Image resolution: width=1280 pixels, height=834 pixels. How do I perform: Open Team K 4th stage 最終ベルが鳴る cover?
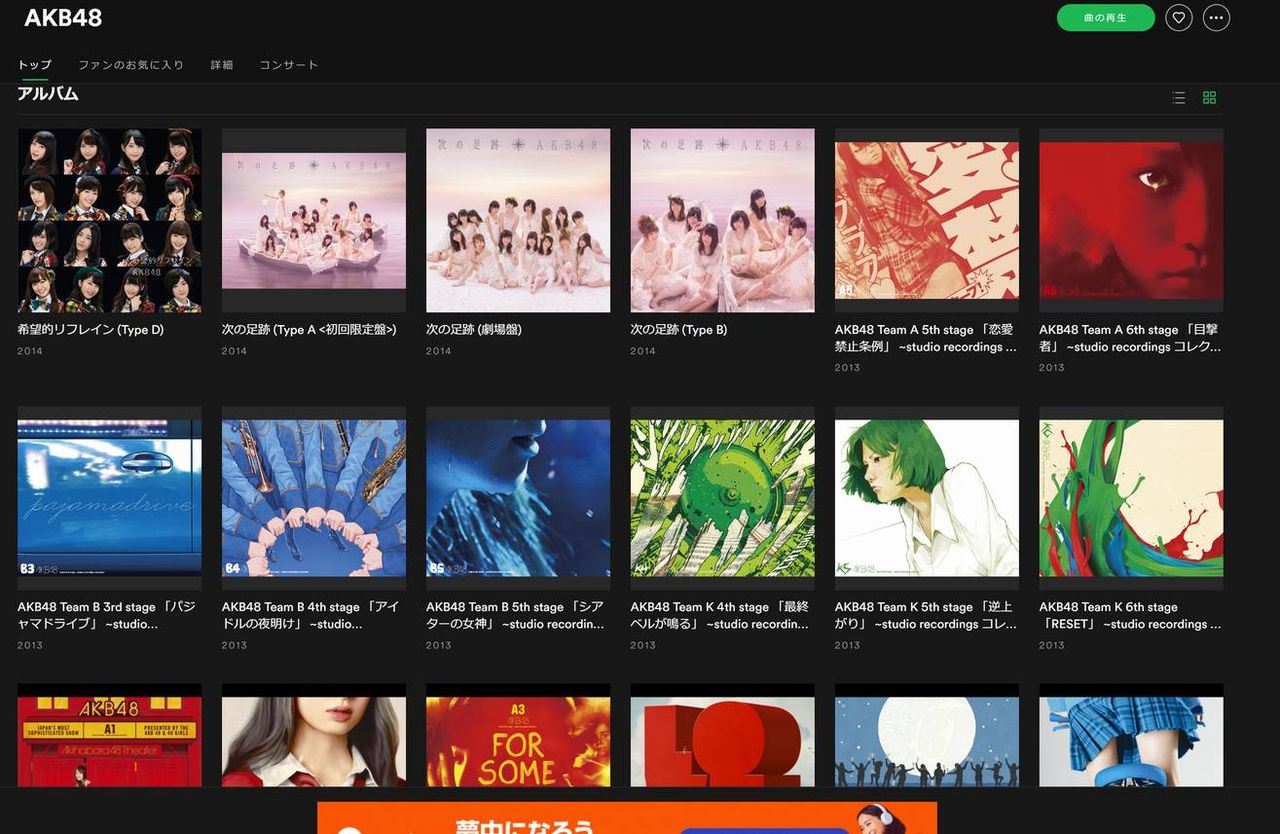tap(723, 498)
